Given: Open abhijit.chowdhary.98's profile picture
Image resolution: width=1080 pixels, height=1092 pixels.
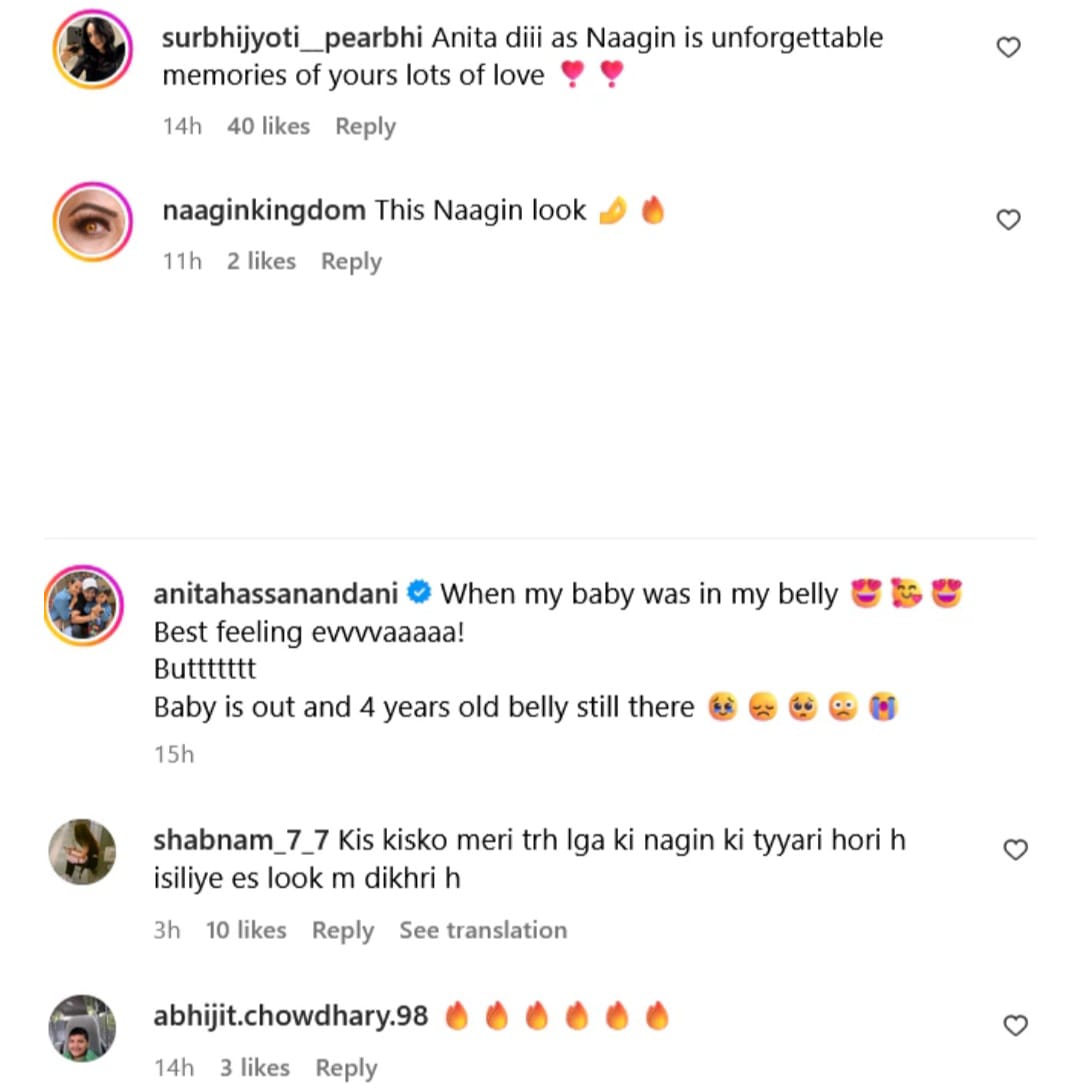Looking at the screenshot, I should point(83,1028).
